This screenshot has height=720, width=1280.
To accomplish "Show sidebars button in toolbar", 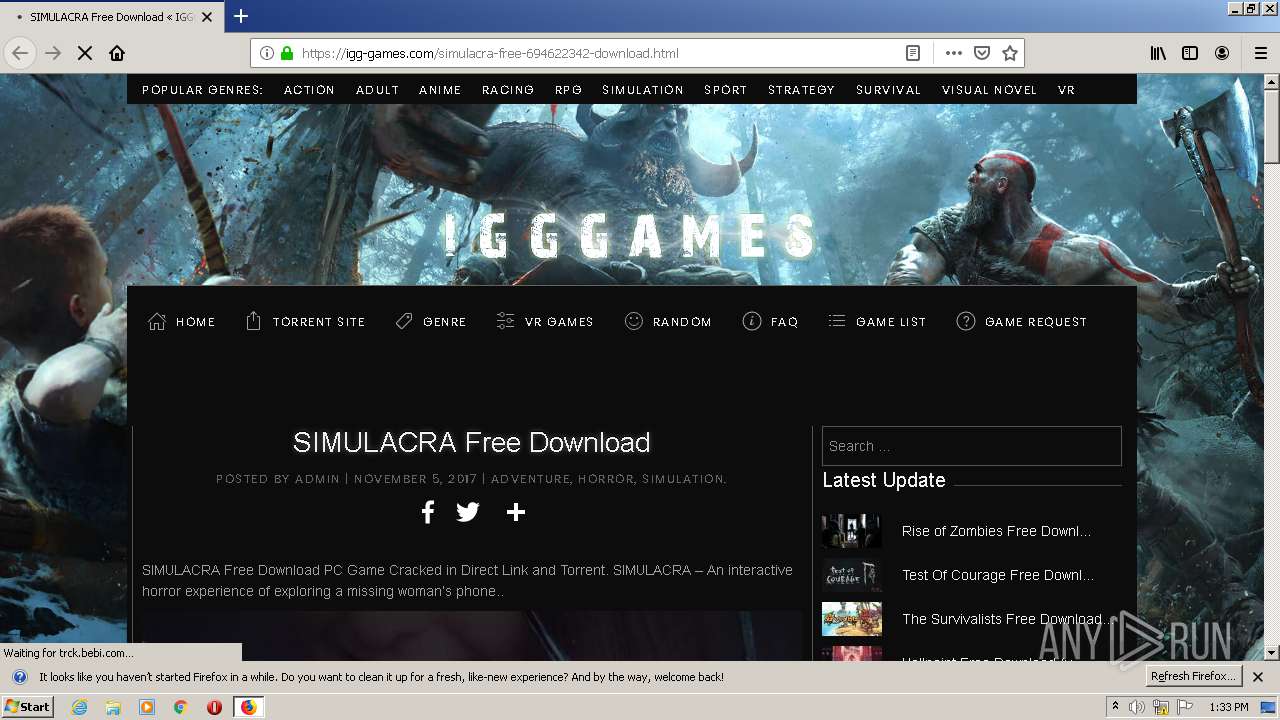I will pos(1190,53).
